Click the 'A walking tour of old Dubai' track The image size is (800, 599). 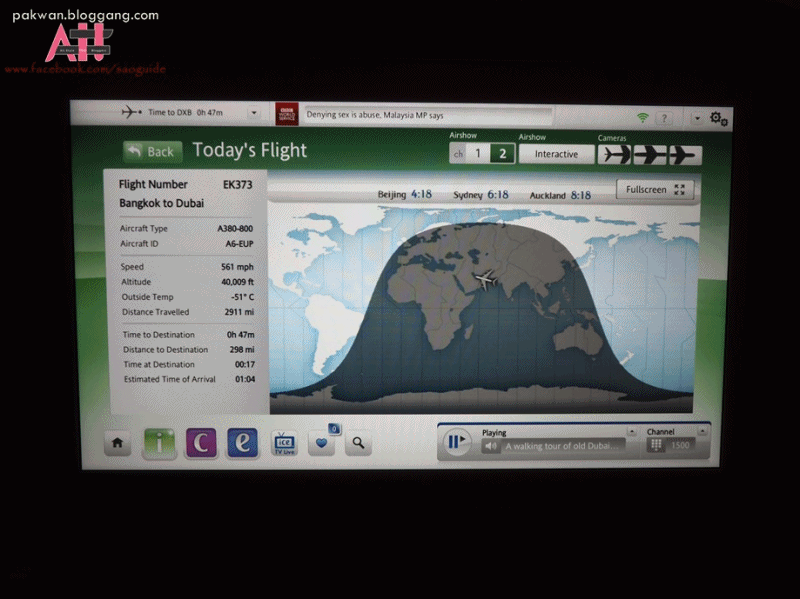561,446
